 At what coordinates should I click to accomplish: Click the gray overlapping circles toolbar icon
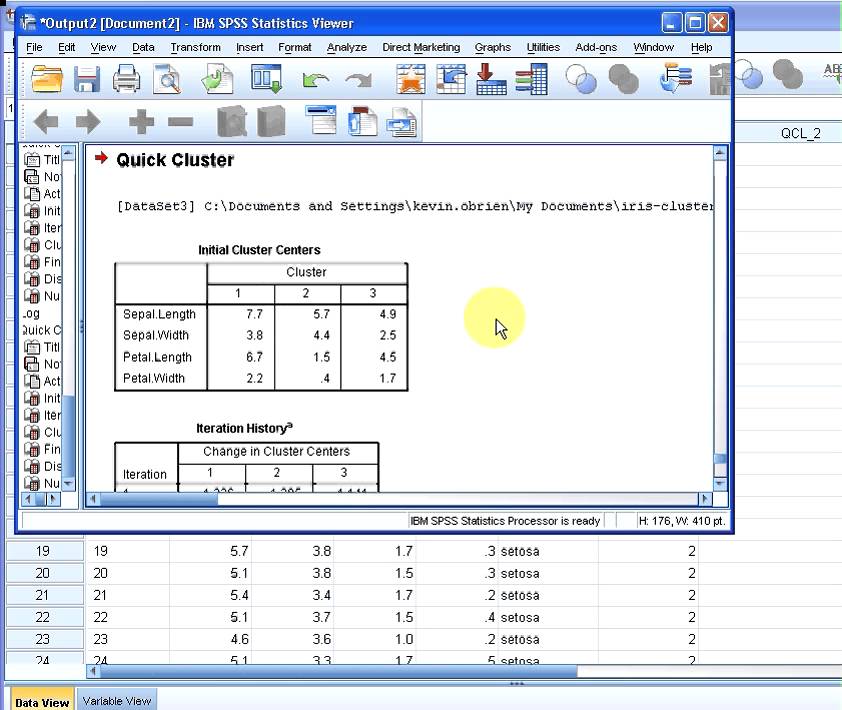point(623,79)
